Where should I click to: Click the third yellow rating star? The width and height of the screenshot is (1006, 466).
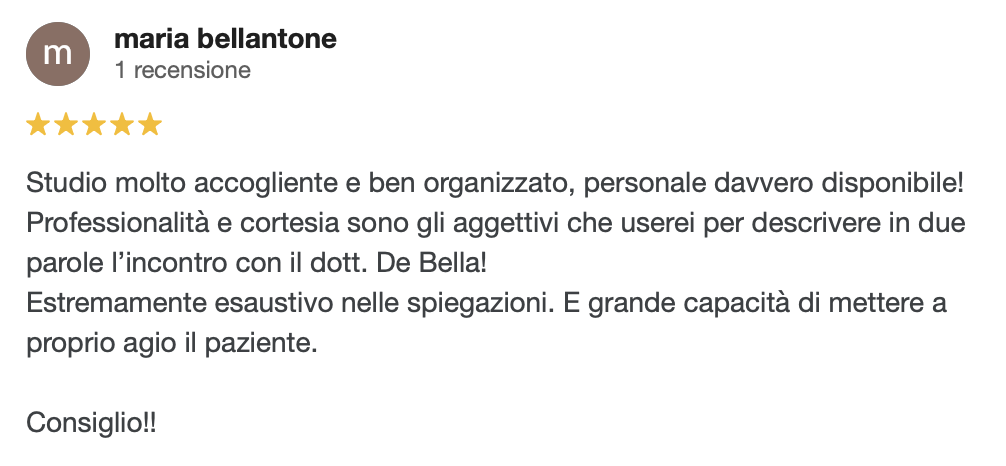[94, 125]
